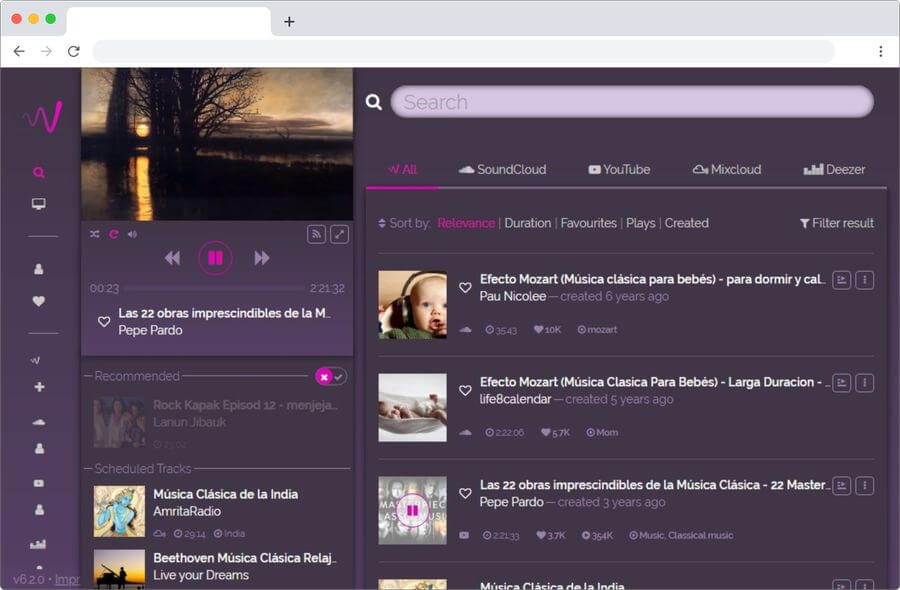Favourite the life8calendar track

pos(465,390)
